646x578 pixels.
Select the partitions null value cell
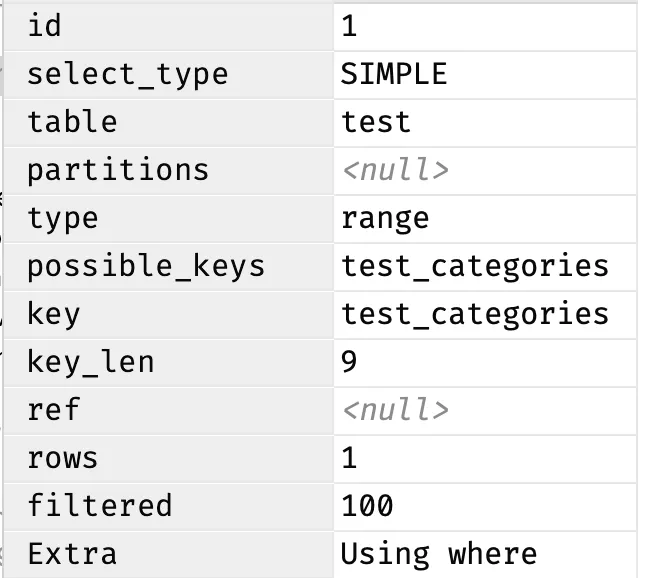(485, 171)
